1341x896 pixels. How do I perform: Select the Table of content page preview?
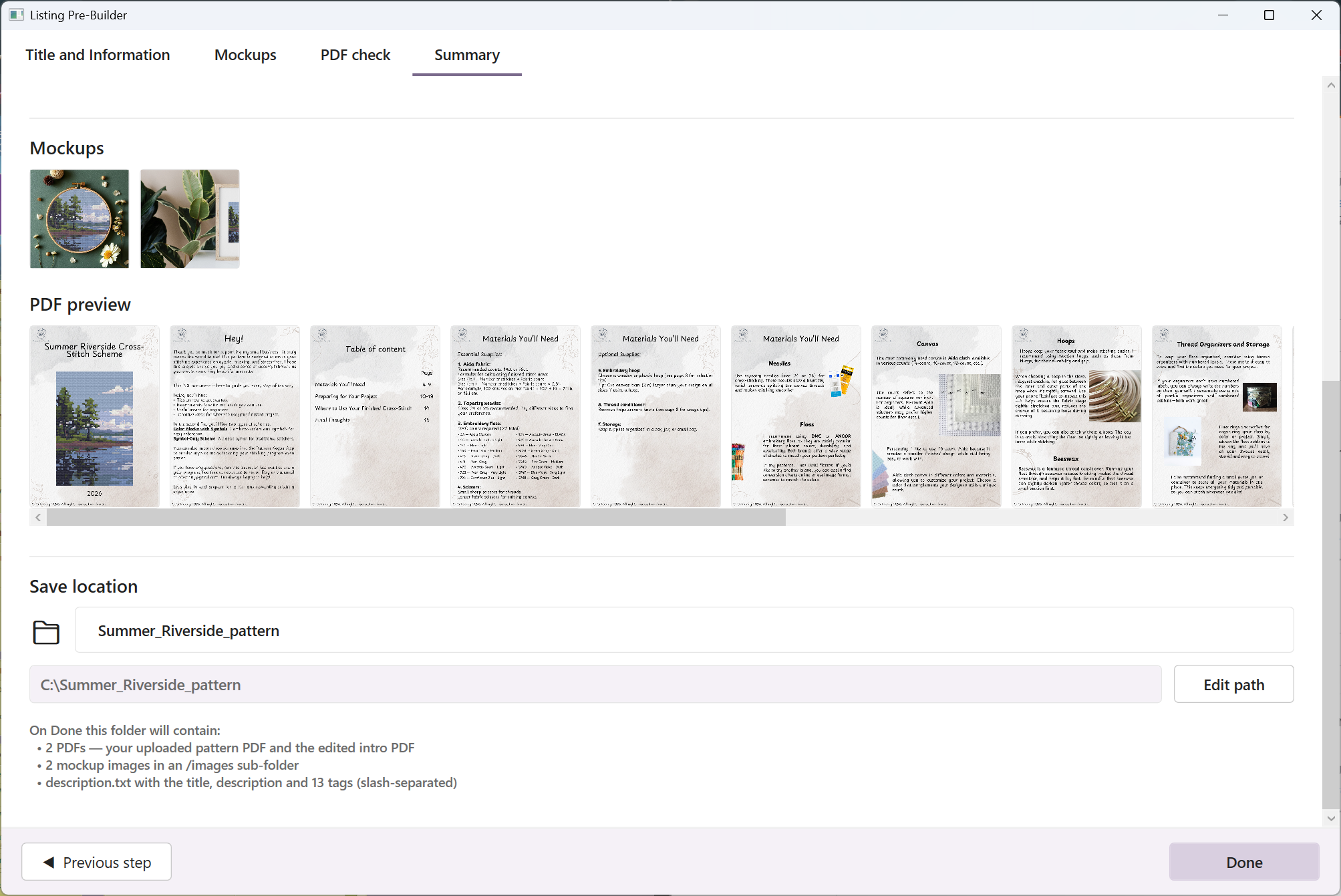point(376,416)
